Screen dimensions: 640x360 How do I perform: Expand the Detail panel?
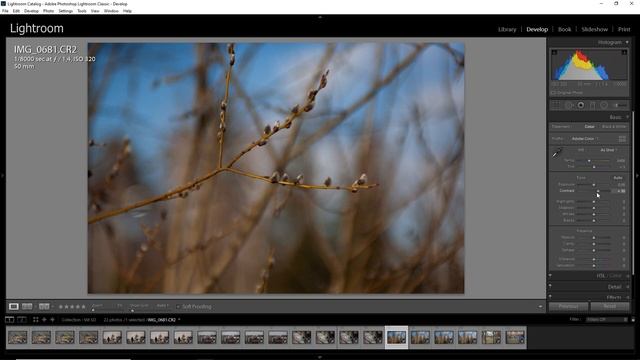628,287
